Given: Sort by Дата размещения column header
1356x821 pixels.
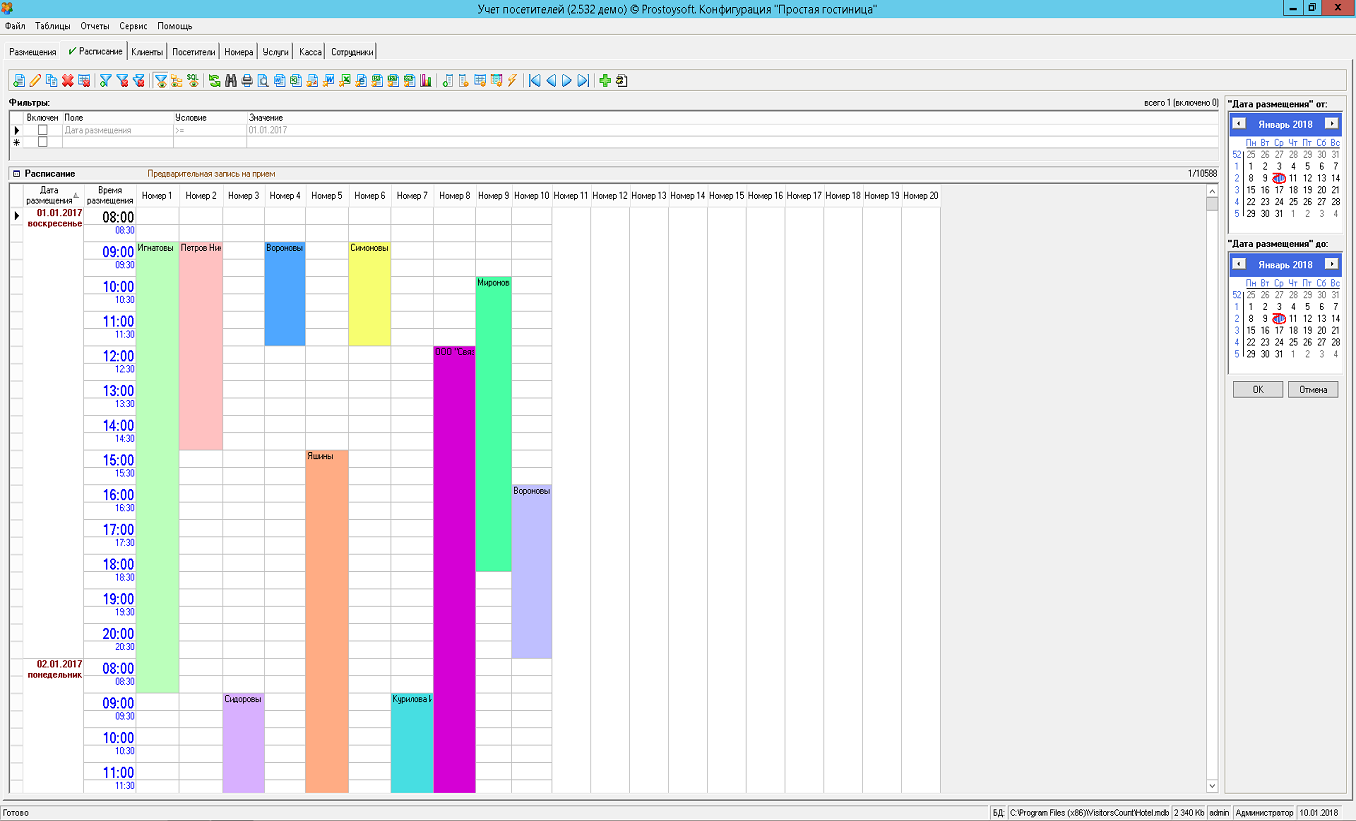Looking at the screenshot, I should pyautogui.click(x=54, y=196).
